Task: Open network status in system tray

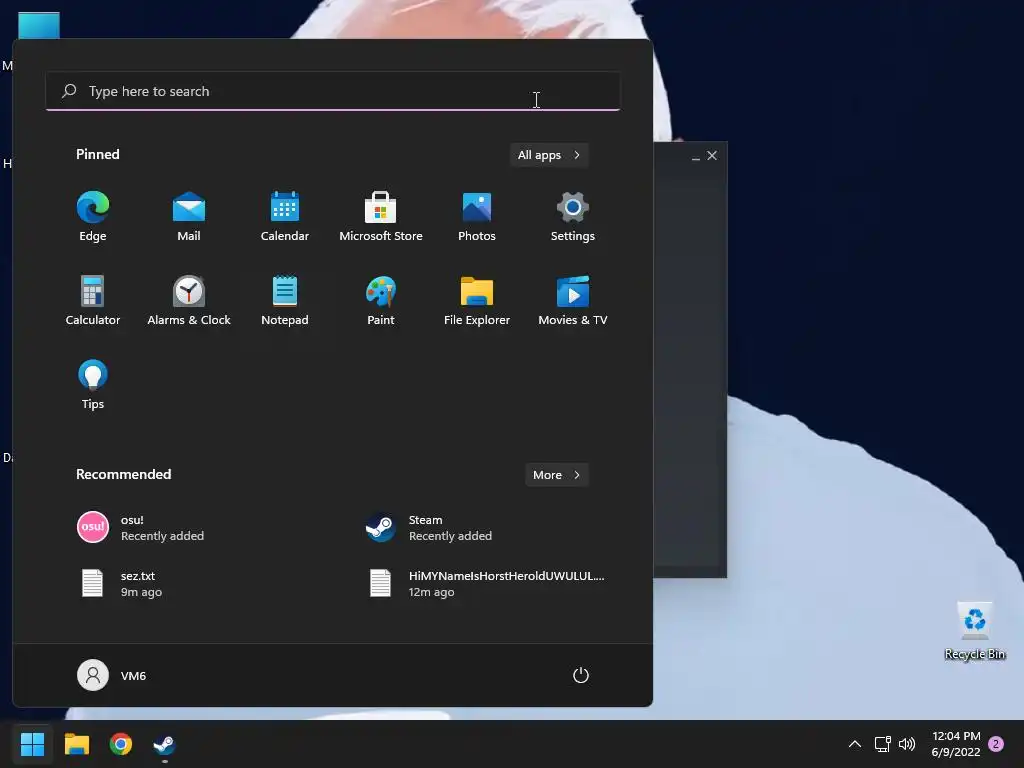Action: click(x=882, y=744)
